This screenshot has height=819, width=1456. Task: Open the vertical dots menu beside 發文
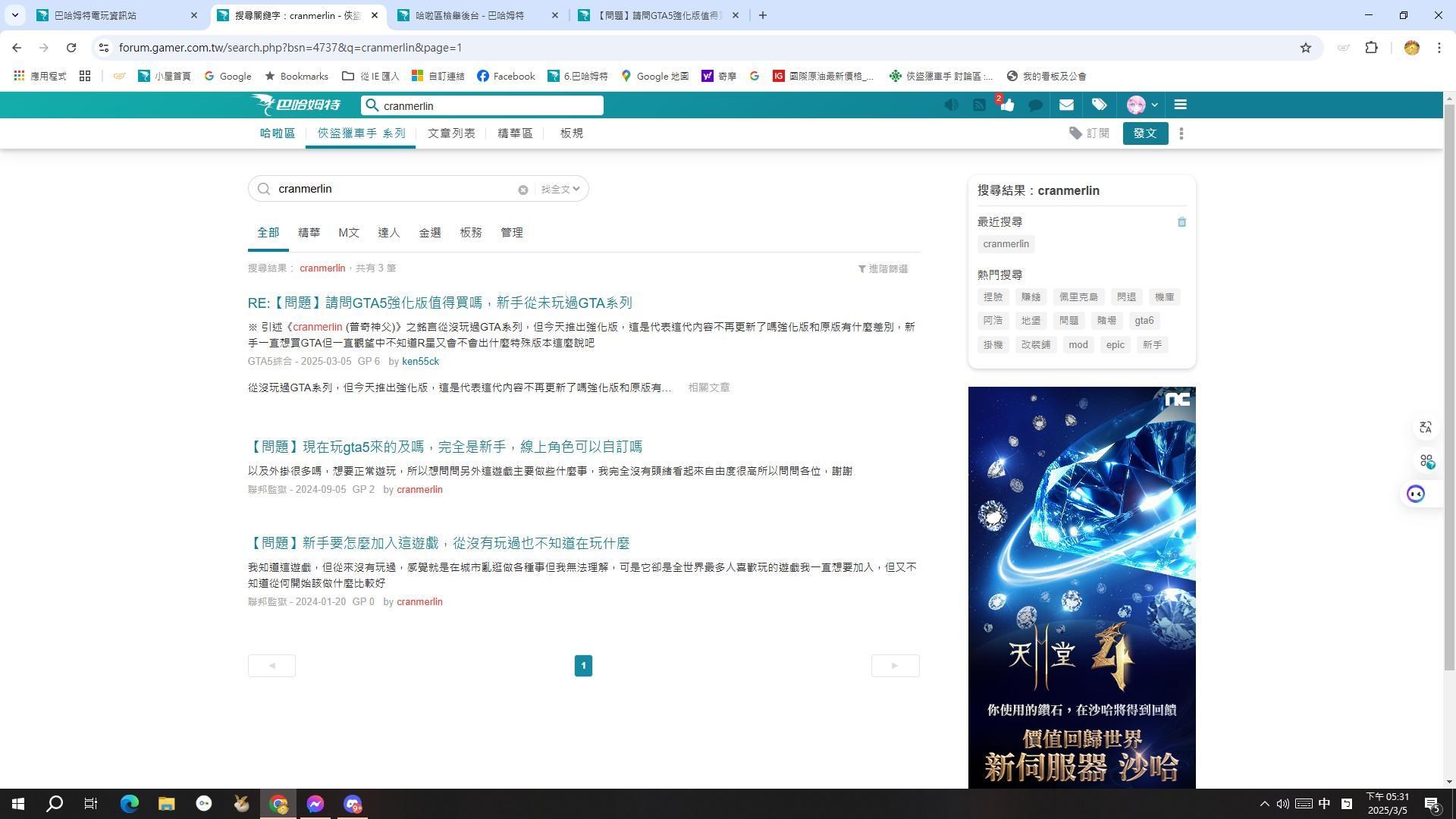tap(1181, 133)
